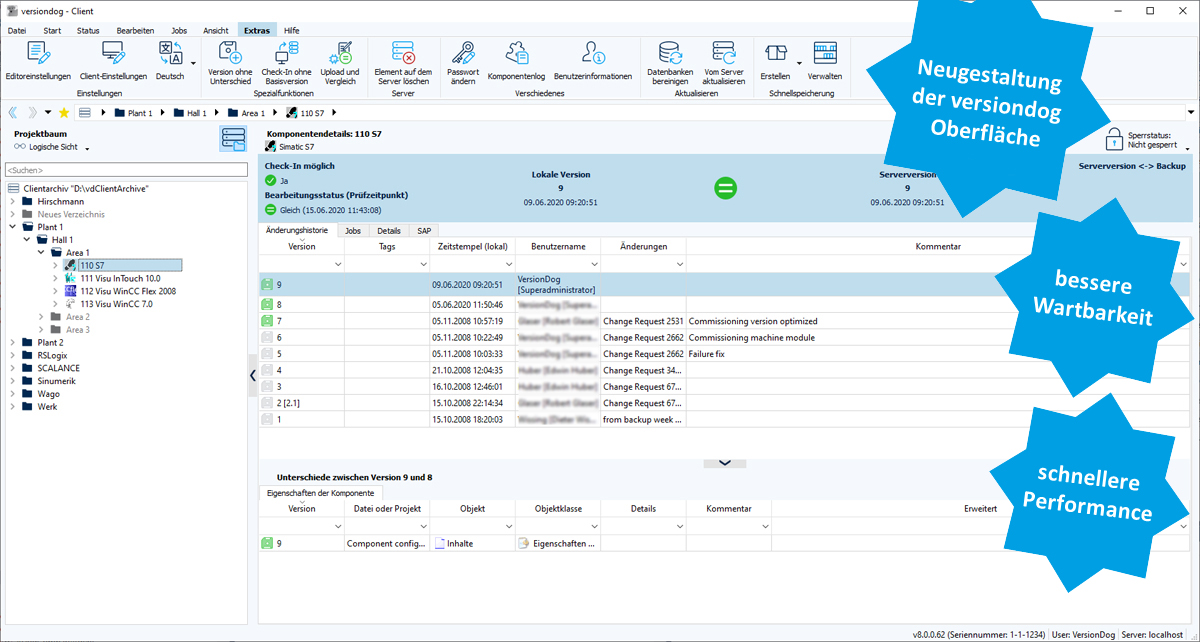Open the Ansicht ribbon tab

tap(216, 31)
